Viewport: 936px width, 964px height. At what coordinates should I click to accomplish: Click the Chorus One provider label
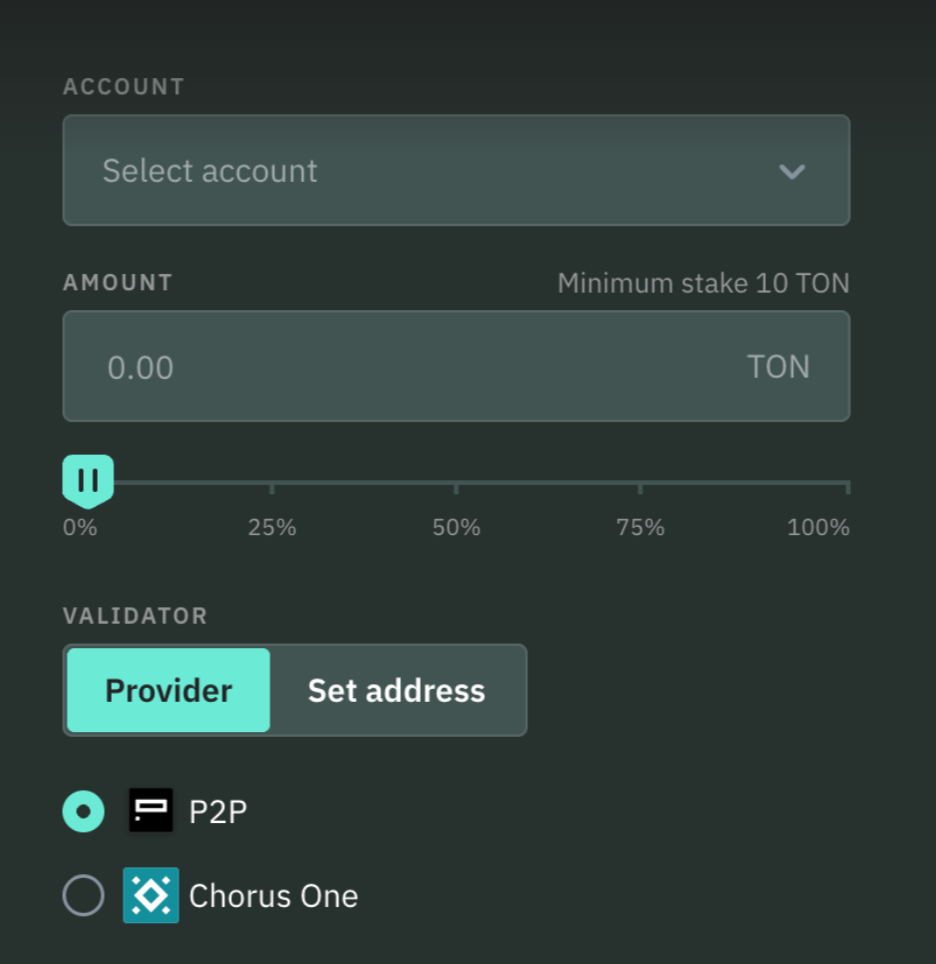pyautogui.click(x=273, y=896)
